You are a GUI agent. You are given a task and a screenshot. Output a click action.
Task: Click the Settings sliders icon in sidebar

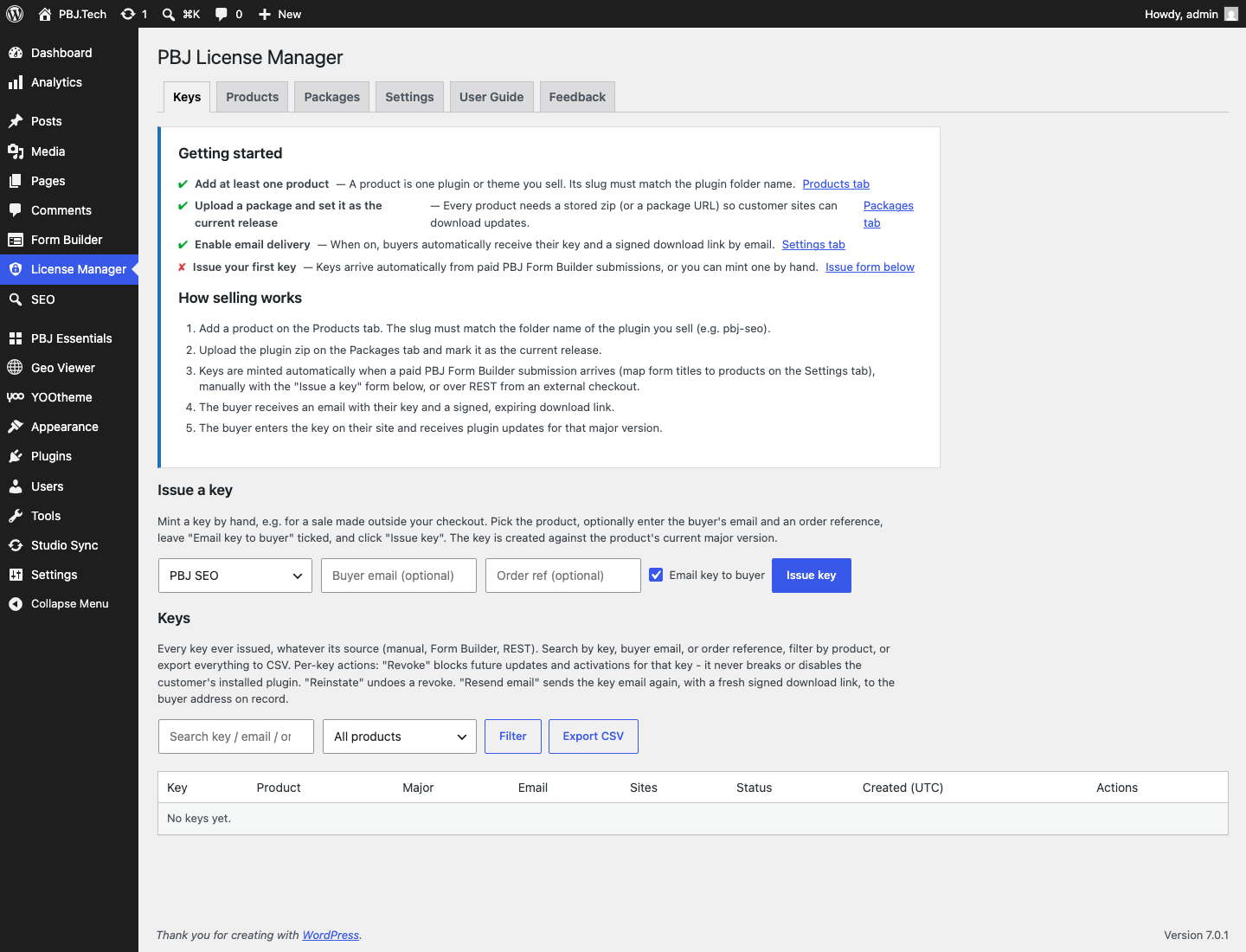(16, 575)
